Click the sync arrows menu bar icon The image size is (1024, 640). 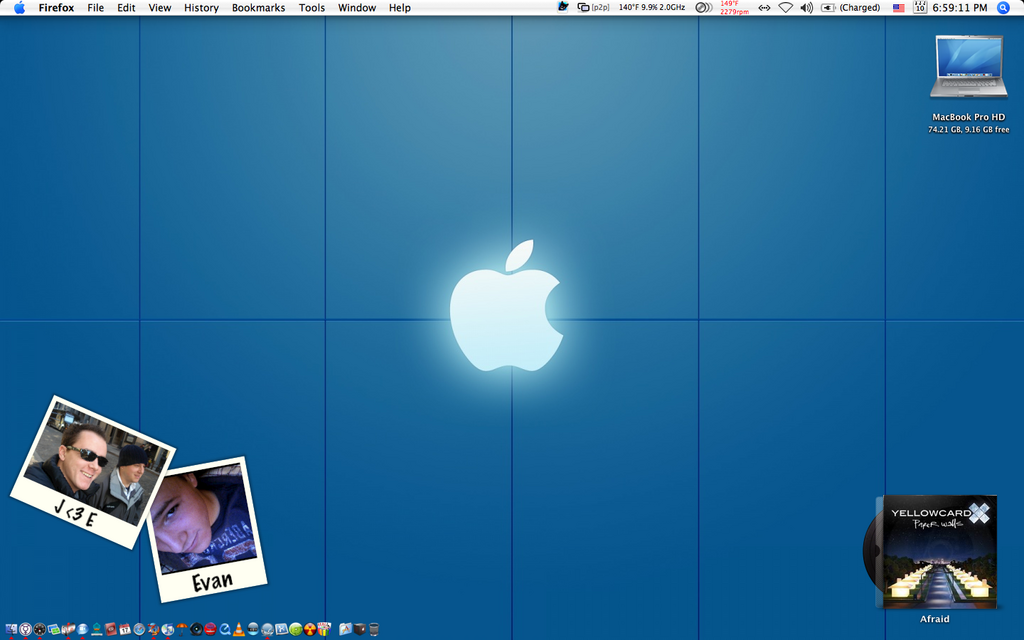764,8
